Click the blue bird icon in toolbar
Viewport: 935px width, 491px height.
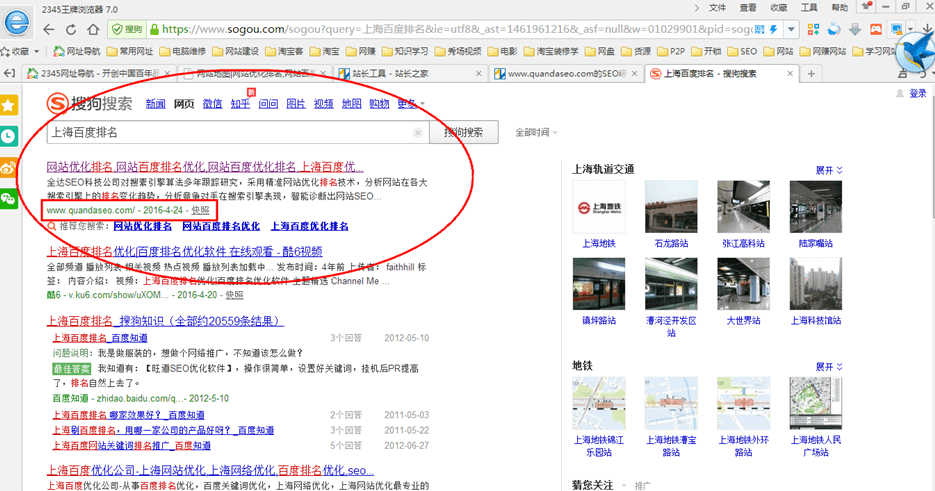(x=915, y=53)
